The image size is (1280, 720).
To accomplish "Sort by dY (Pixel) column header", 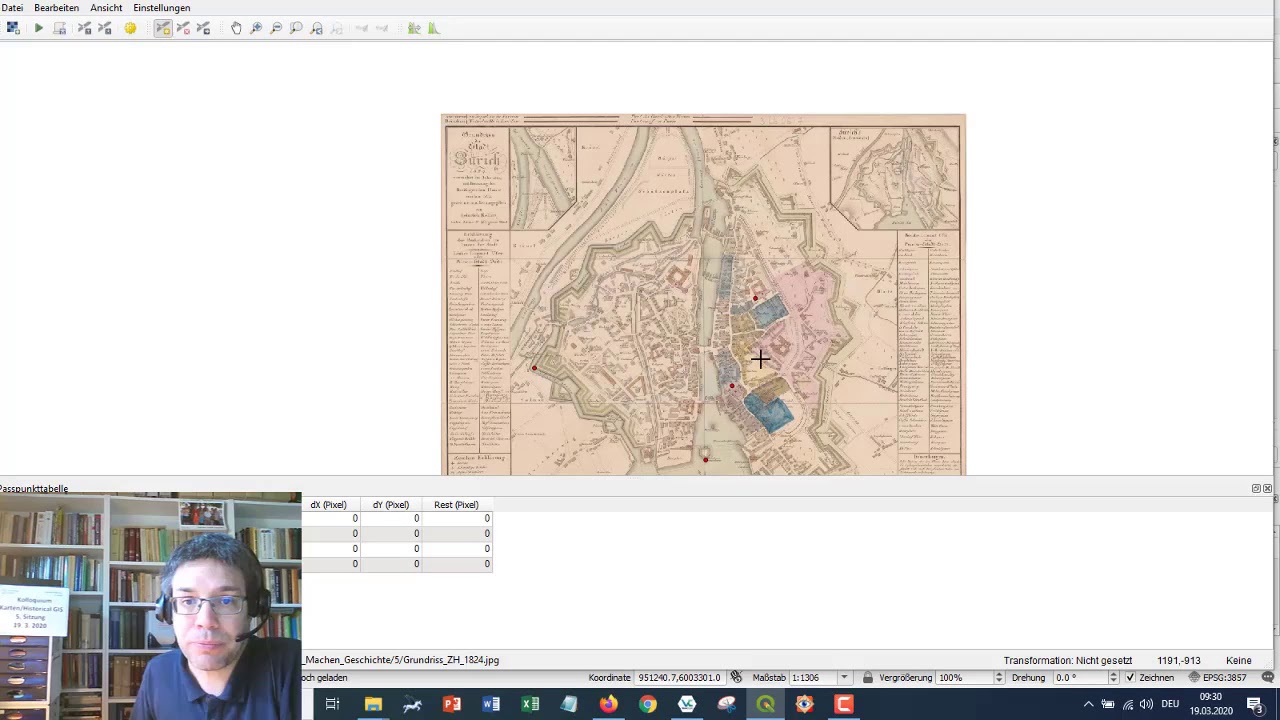I will (x=391, y=505).
